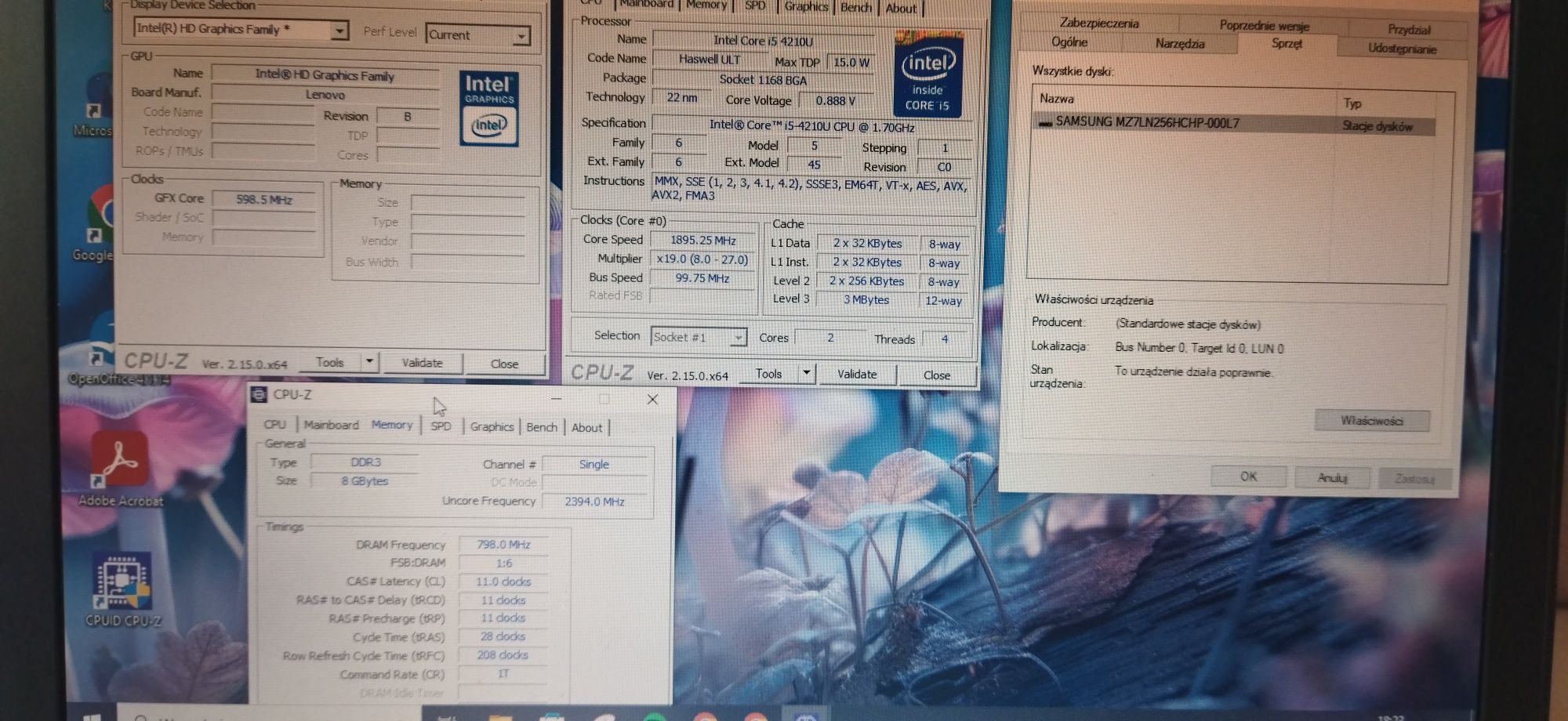Expand the Tools arrow in the Graphics CPU-Z window

click(369, 361)
